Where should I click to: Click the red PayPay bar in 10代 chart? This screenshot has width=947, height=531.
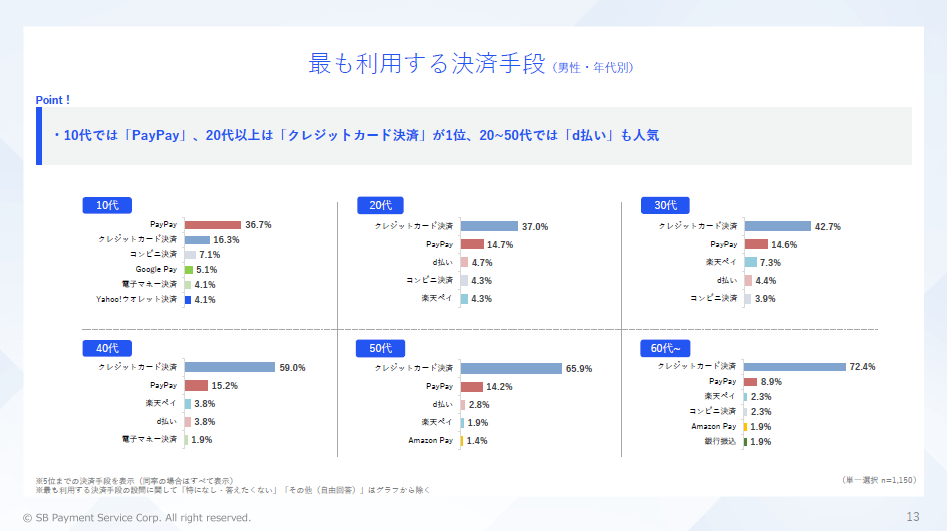click(x=212, y=225)
